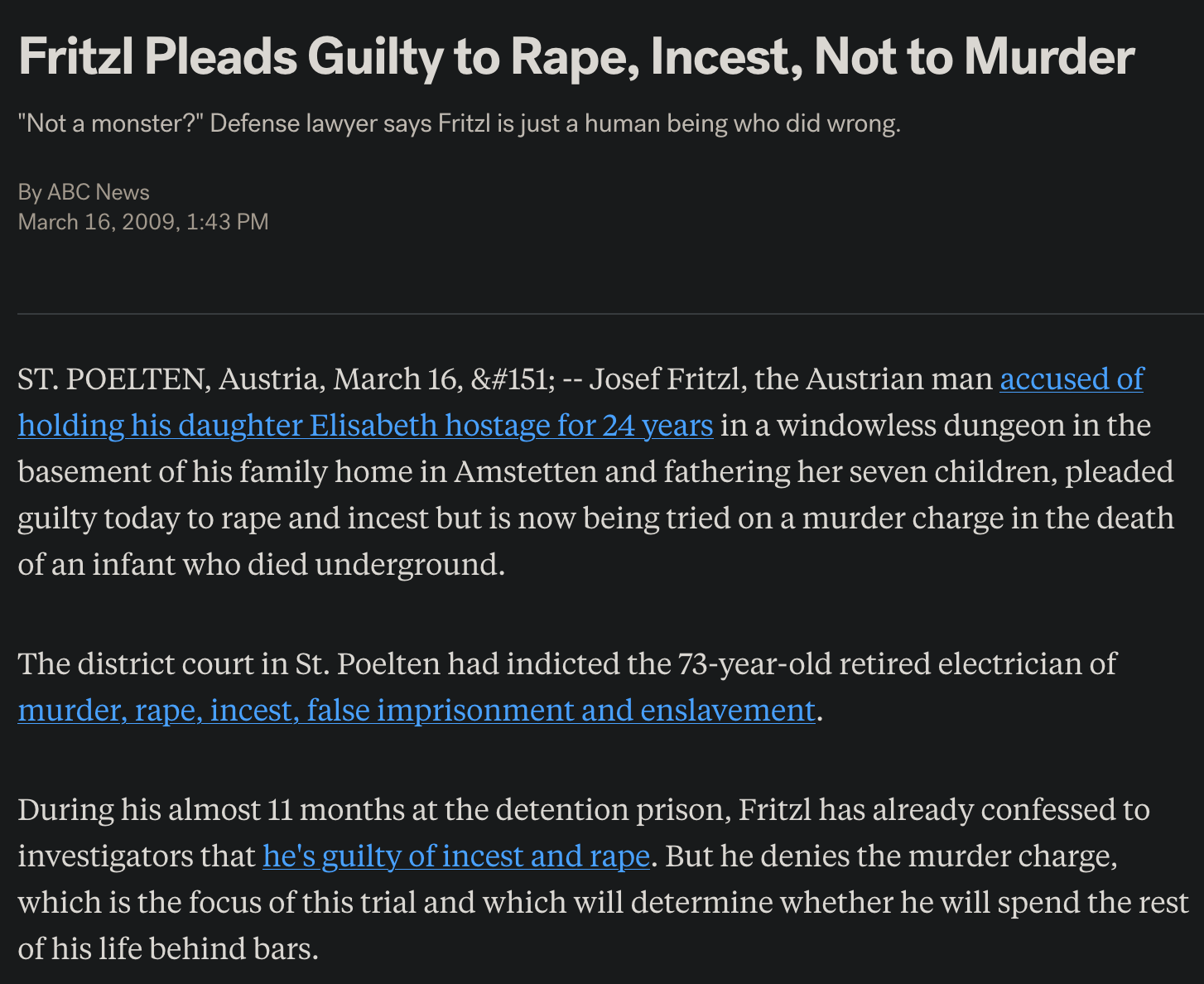Open the "murder, rape, incest, false imprisonment" link
The height and width of the screenshot is (984, 1204).
pos(417,710)
